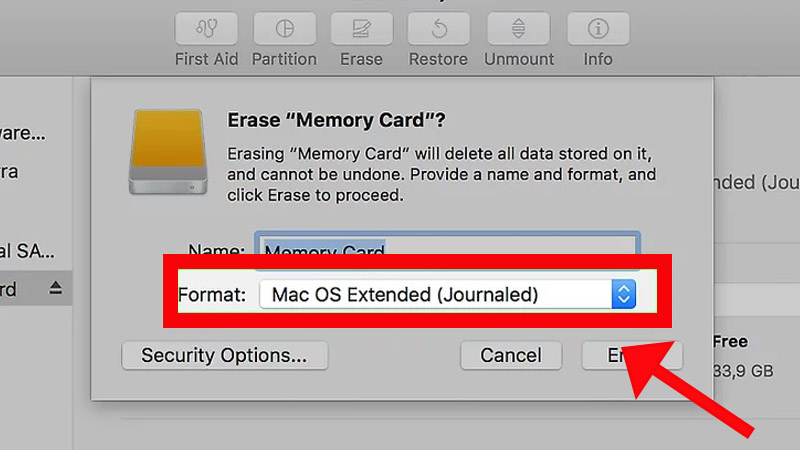This screenshot has height=450, width=800.
Task: Open the Partition pie chart tool
Action: (x=284, y=26)
